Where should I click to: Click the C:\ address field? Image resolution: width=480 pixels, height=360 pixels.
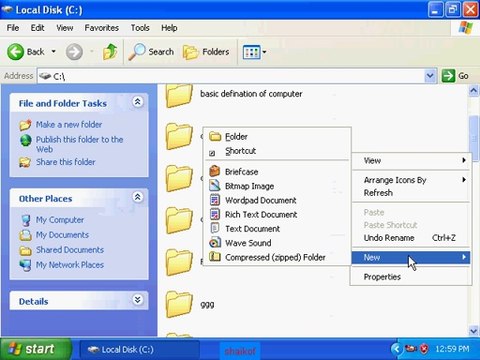coord(231,76)
